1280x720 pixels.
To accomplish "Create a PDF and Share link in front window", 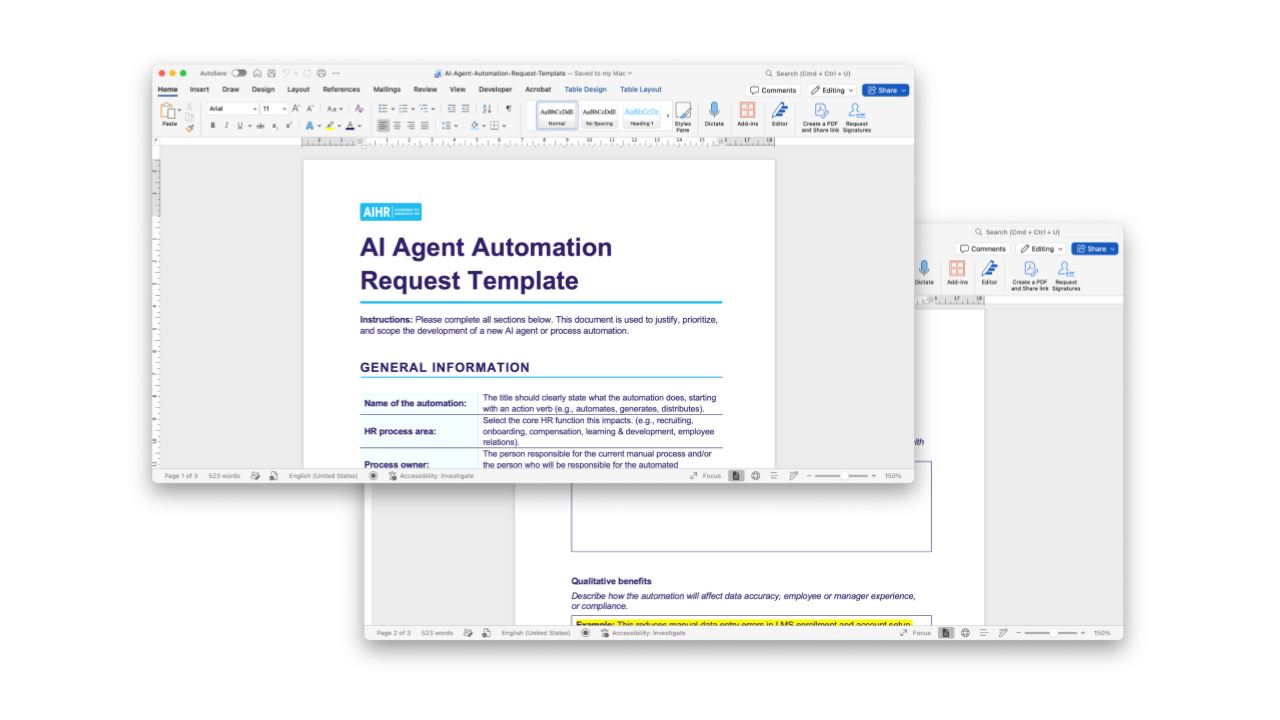I will pyautogui.click(x=820, y=117).
